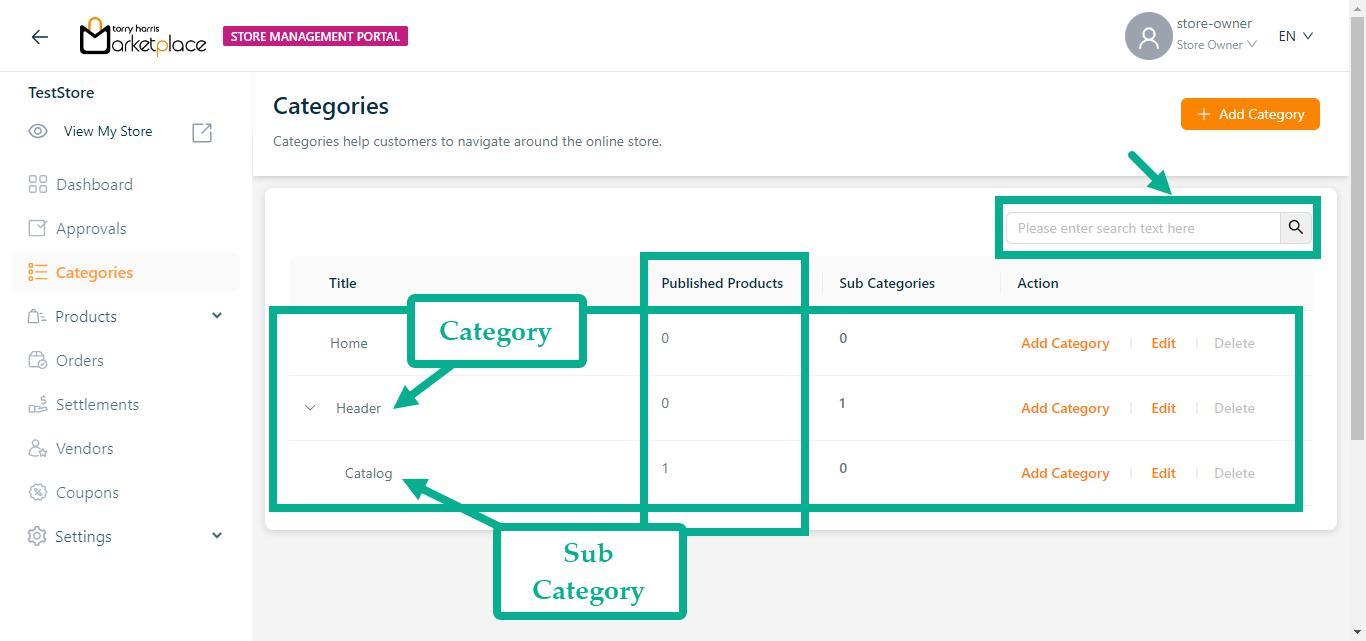Click the store-owner avatar icon
The image size is (1366, 641).
coord(1148,37)
